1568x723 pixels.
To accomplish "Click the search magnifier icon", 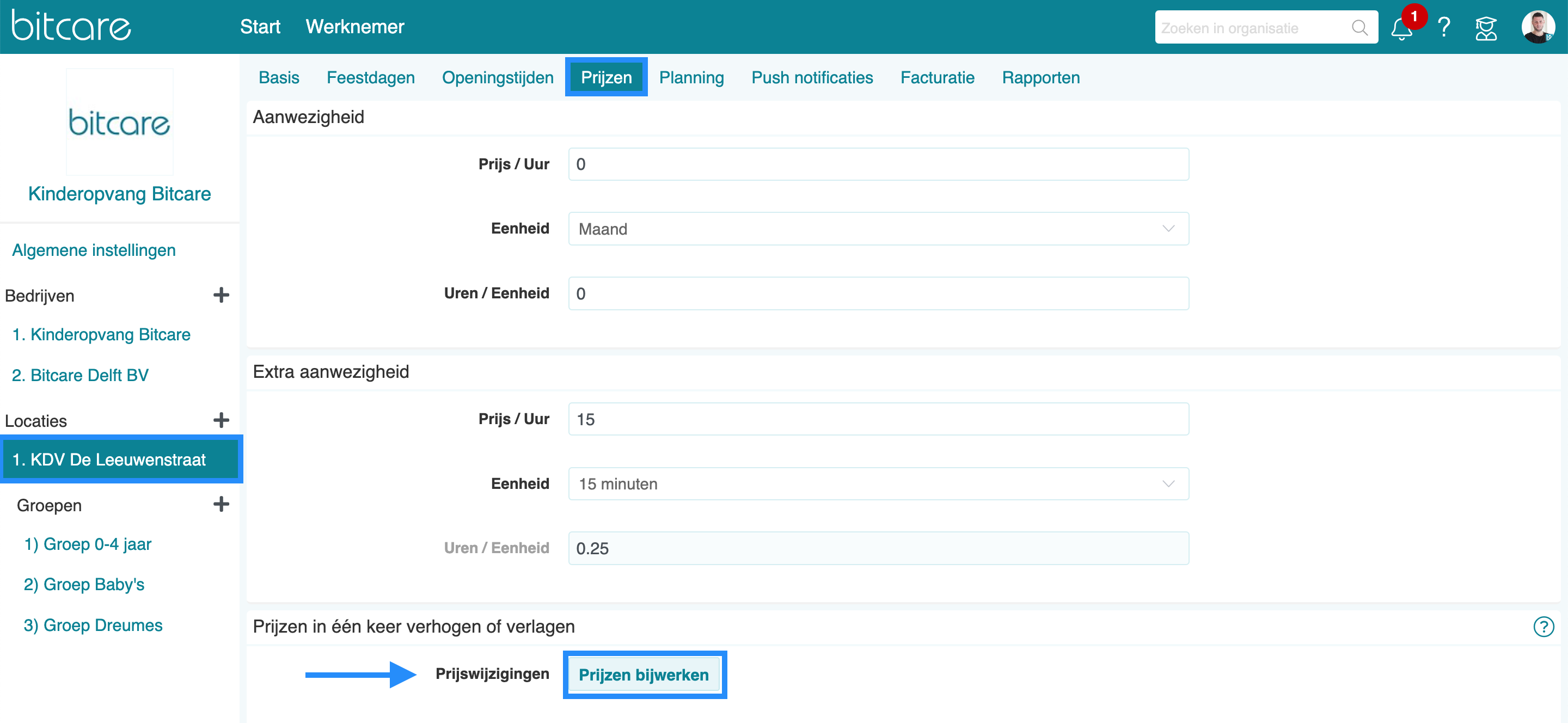I will click(1359, 27).
